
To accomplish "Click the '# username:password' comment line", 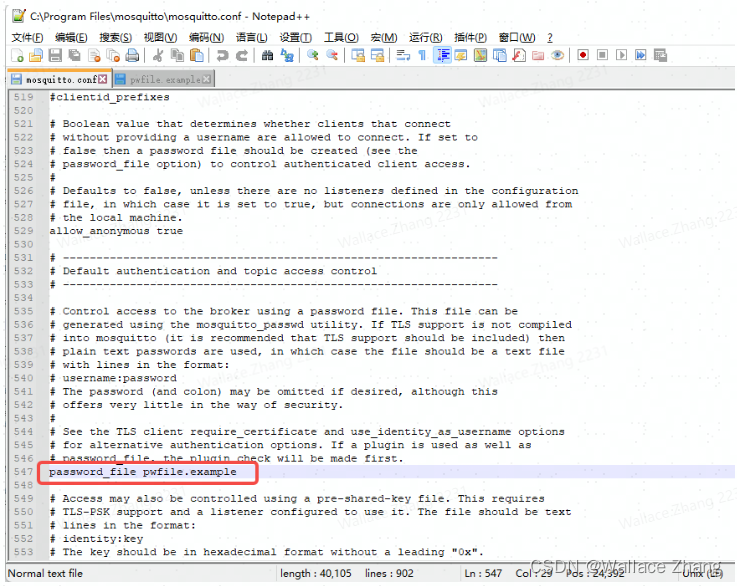I will pyautogui.click(x=113, y=378).
